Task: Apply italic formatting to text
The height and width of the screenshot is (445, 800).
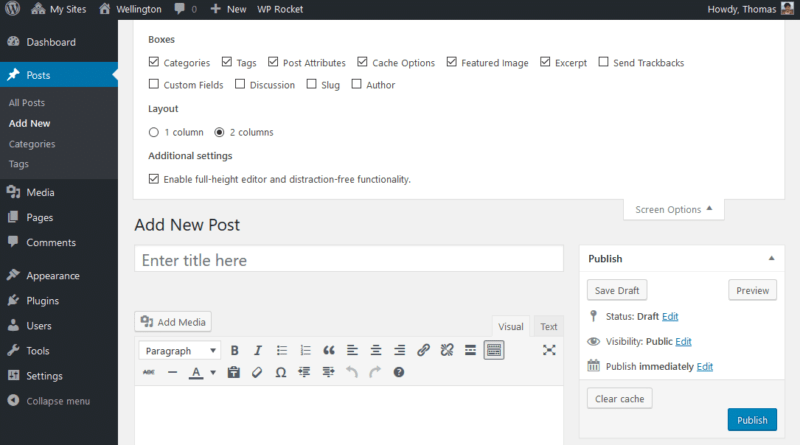Action: [x=258, y=350]
